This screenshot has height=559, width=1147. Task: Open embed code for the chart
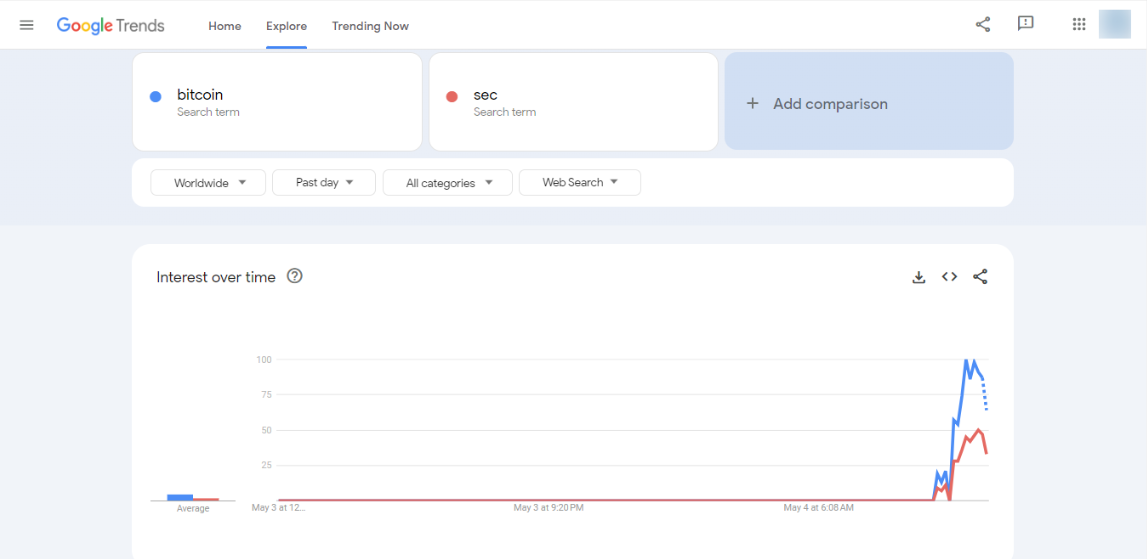pos(949,277)
